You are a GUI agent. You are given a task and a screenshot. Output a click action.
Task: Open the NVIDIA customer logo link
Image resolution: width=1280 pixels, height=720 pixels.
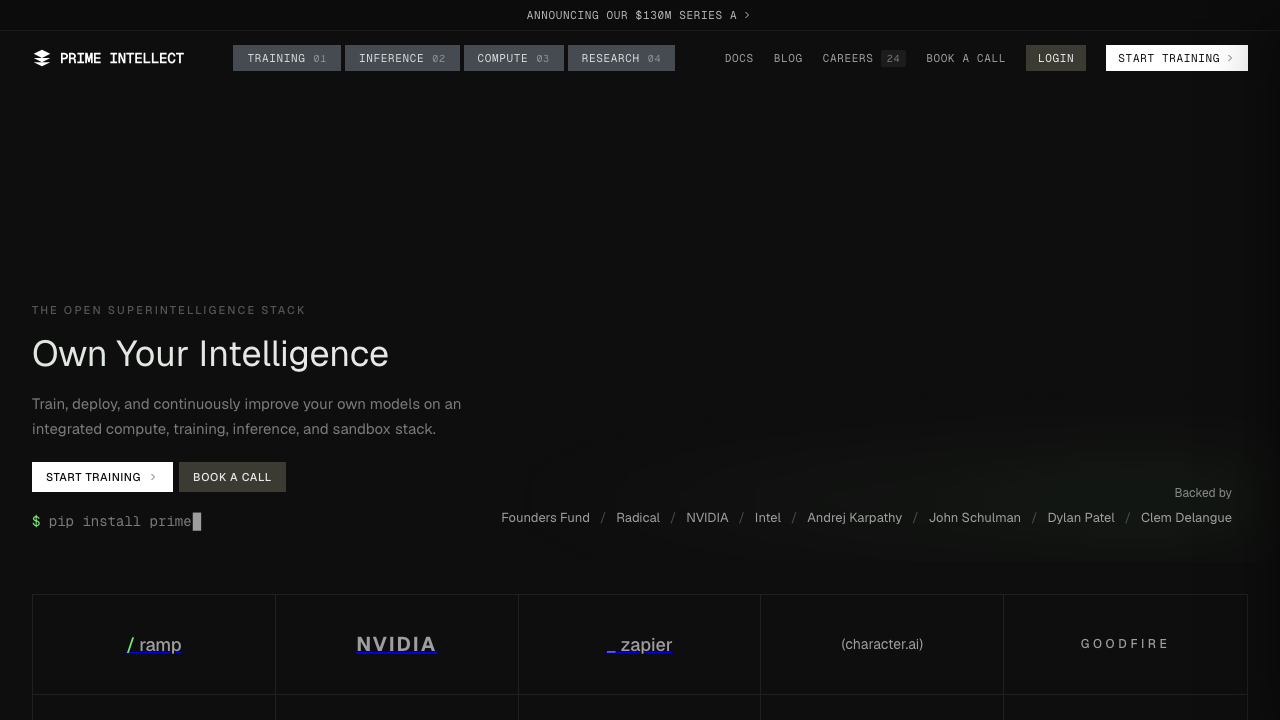(x=396, y=645)
